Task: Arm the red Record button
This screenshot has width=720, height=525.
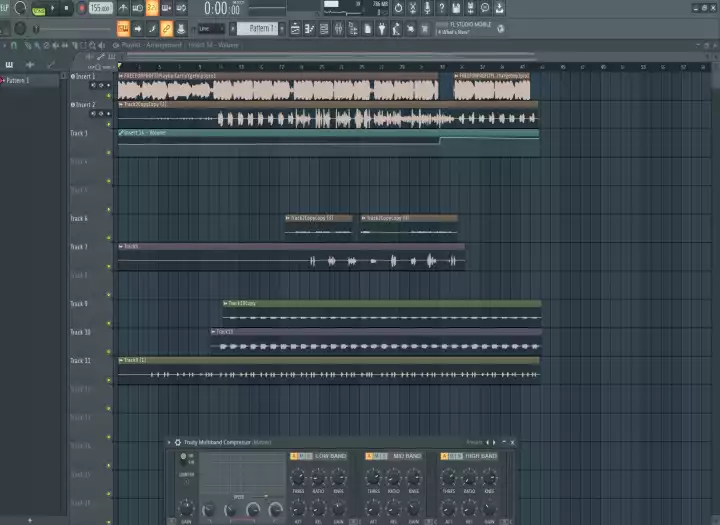Action: [81, 8]
